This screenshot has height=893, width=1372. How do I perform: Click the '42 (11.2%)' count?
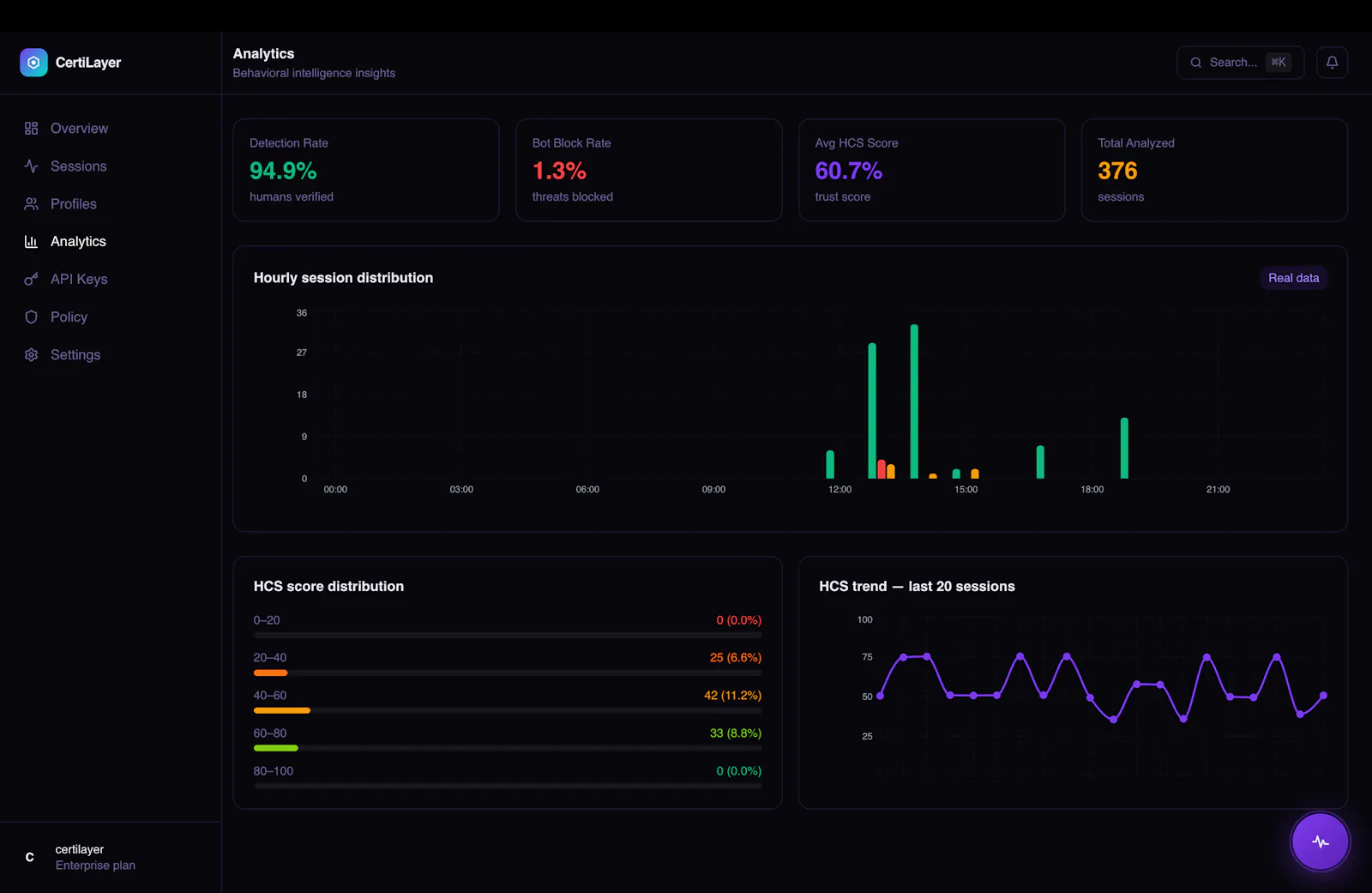click(732, 696)
